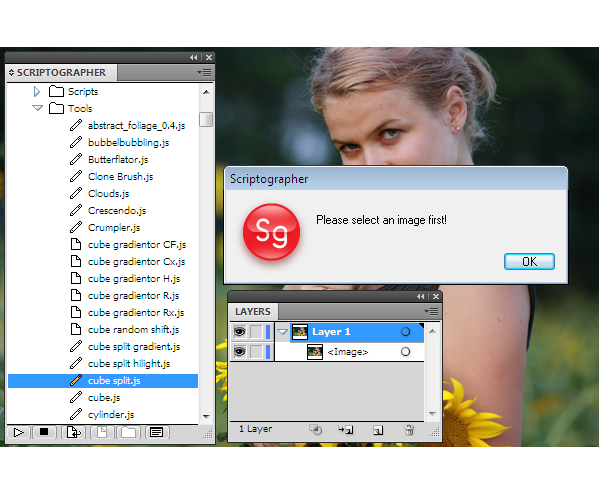The height and width of the screenshot is (479, 600).
Task: Collapse Layer 1 disclosure triangle
Action: click(x=283, y=332)
